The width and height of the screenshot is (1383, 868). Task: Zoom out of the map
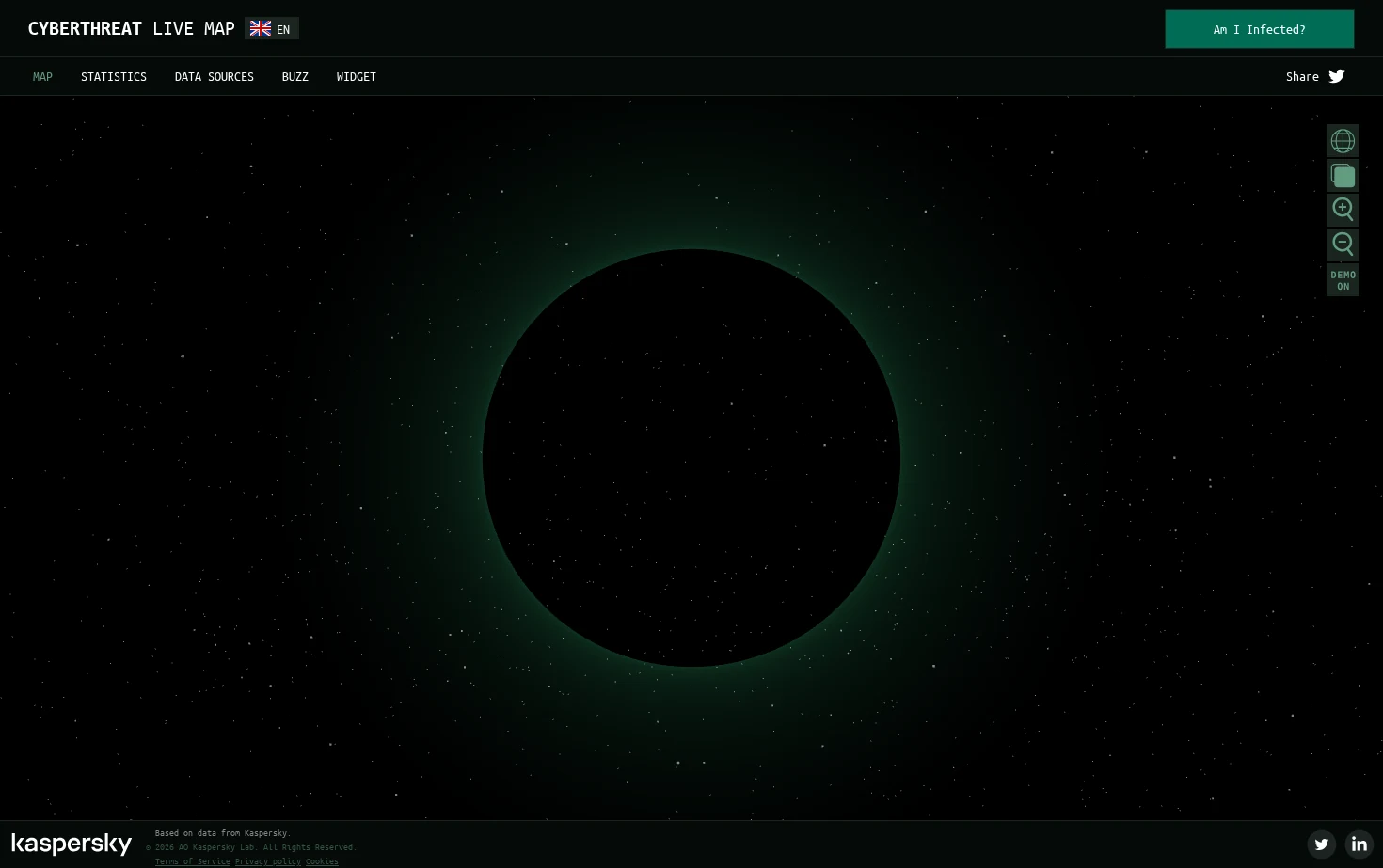coord(1343,245)
